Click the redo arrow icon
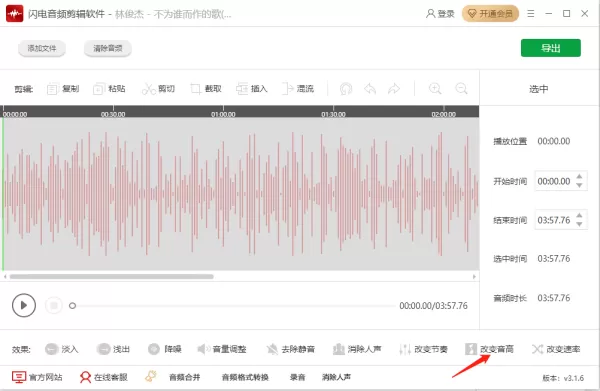600x391 pixels. click(394, 89)
